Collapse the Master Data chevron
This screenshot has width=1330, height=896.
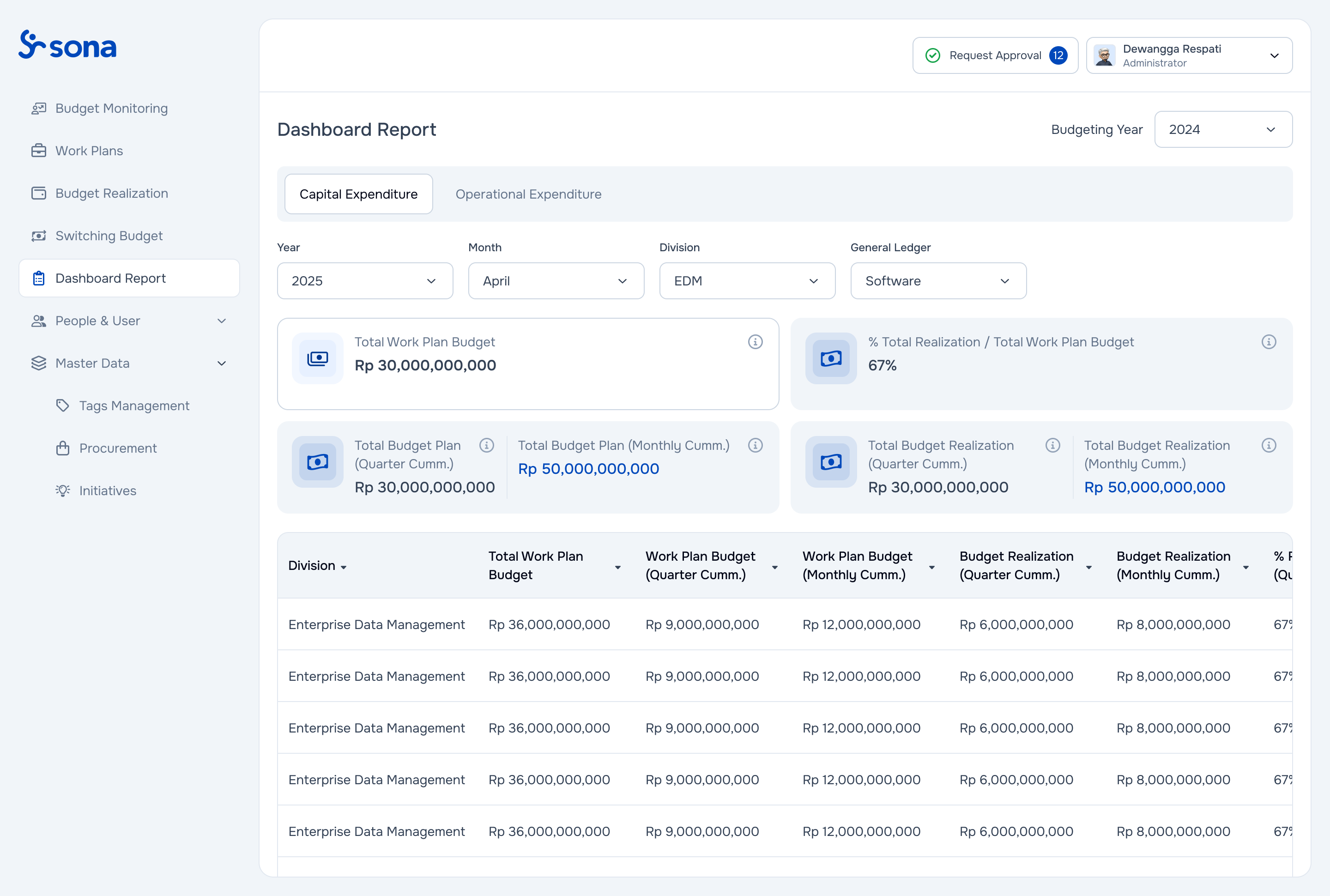pos(222,363)
